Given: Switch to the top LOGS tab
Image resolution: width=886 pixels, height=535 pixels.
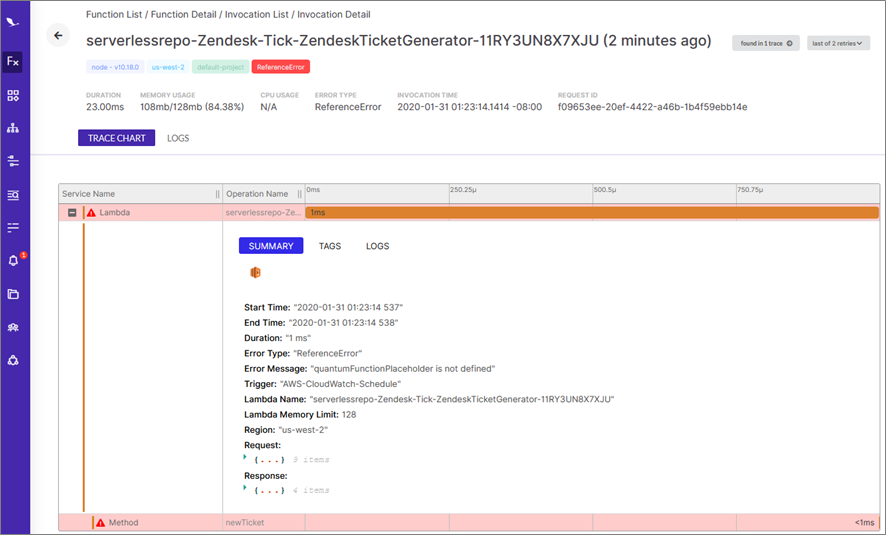Looking at the screenshot, I should click(x=178, y=138).
